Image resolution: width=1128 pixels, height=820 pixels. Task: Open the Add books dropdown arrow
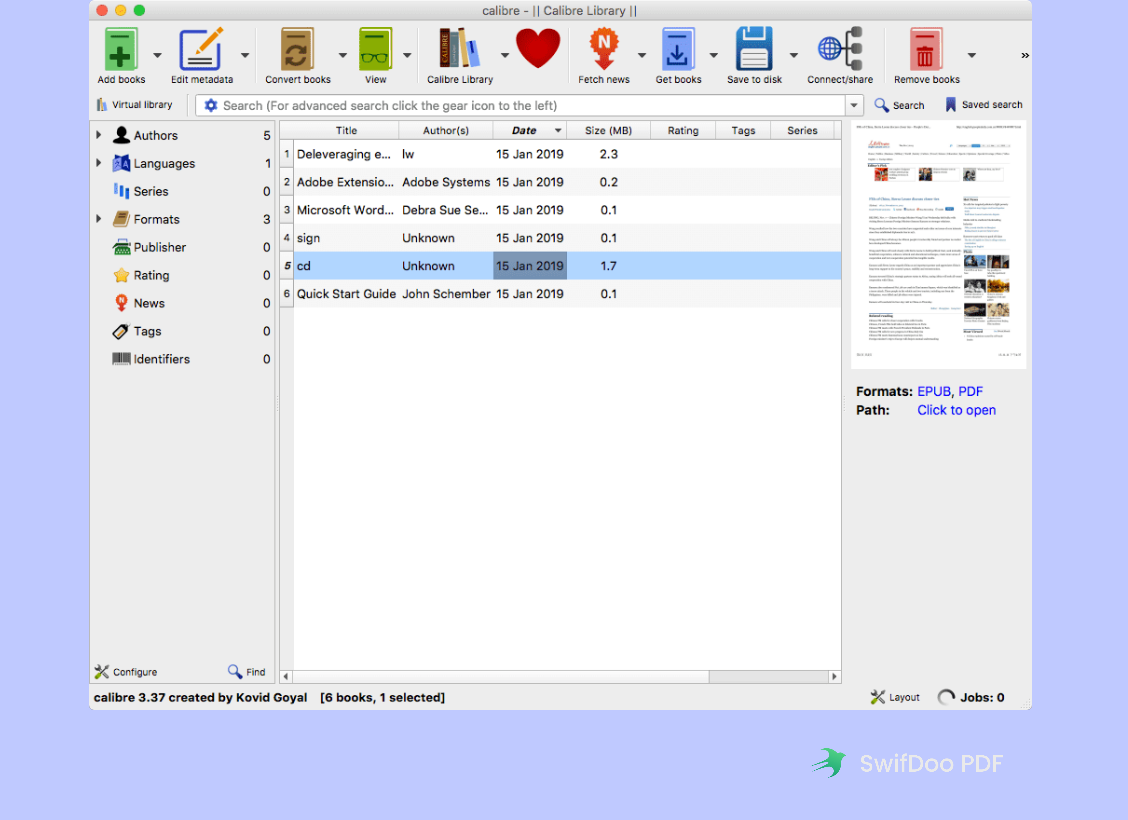pyautogui.click(x=157, y=55)
